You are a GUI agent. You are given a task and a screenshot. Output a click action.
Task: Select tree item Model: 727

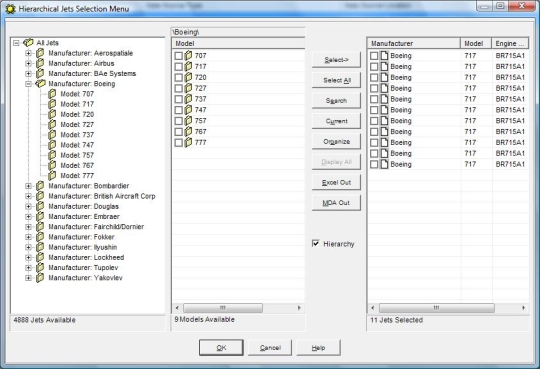coord(77,124)
